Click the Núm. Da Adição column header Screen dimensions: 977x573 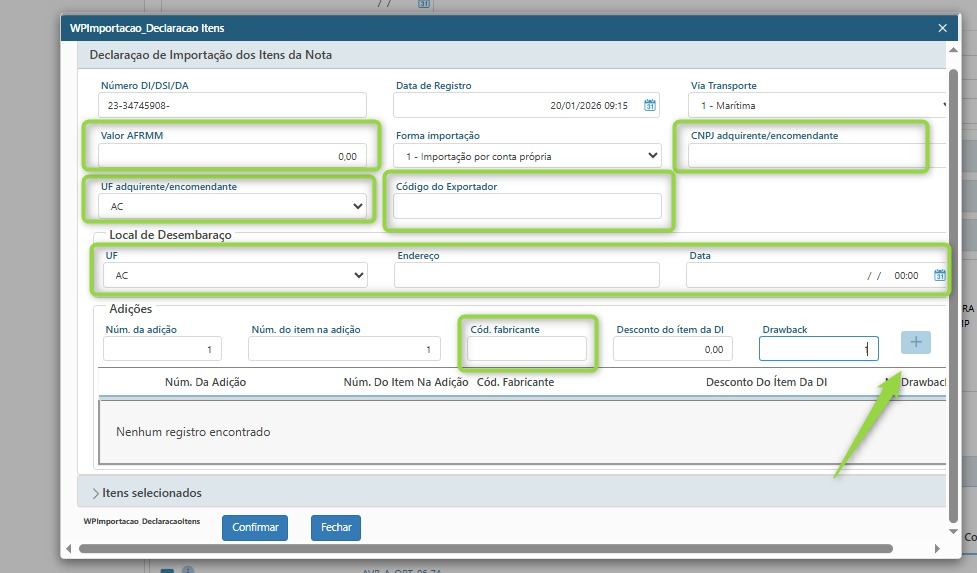pos(205,382)
